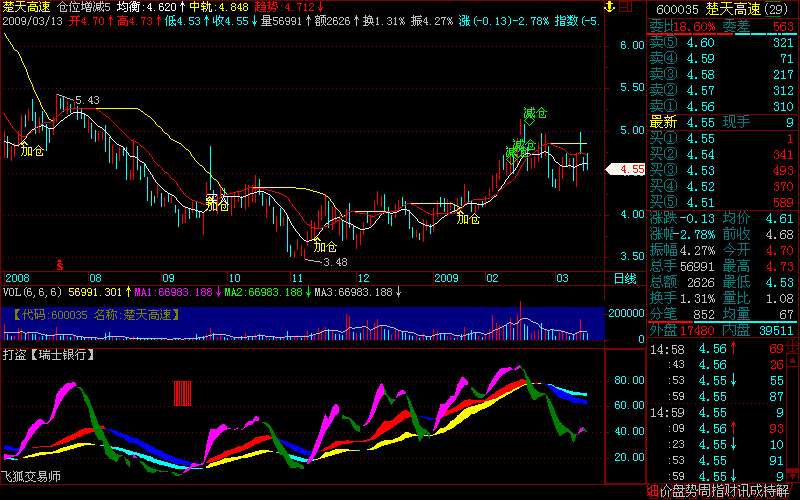800x500 pixels.
Task: Click the MA1:66983.188 volume average label
Action: click(173, 292)
